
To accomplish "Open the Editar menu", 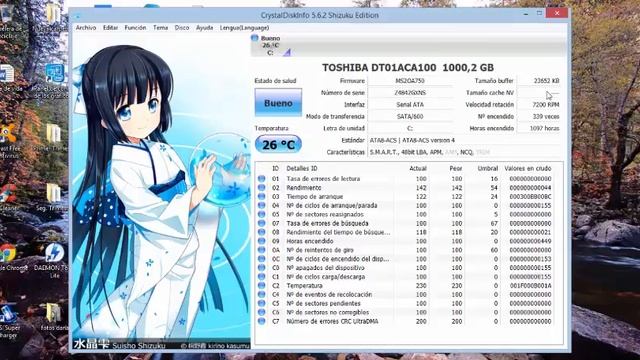I will [110, 28].
